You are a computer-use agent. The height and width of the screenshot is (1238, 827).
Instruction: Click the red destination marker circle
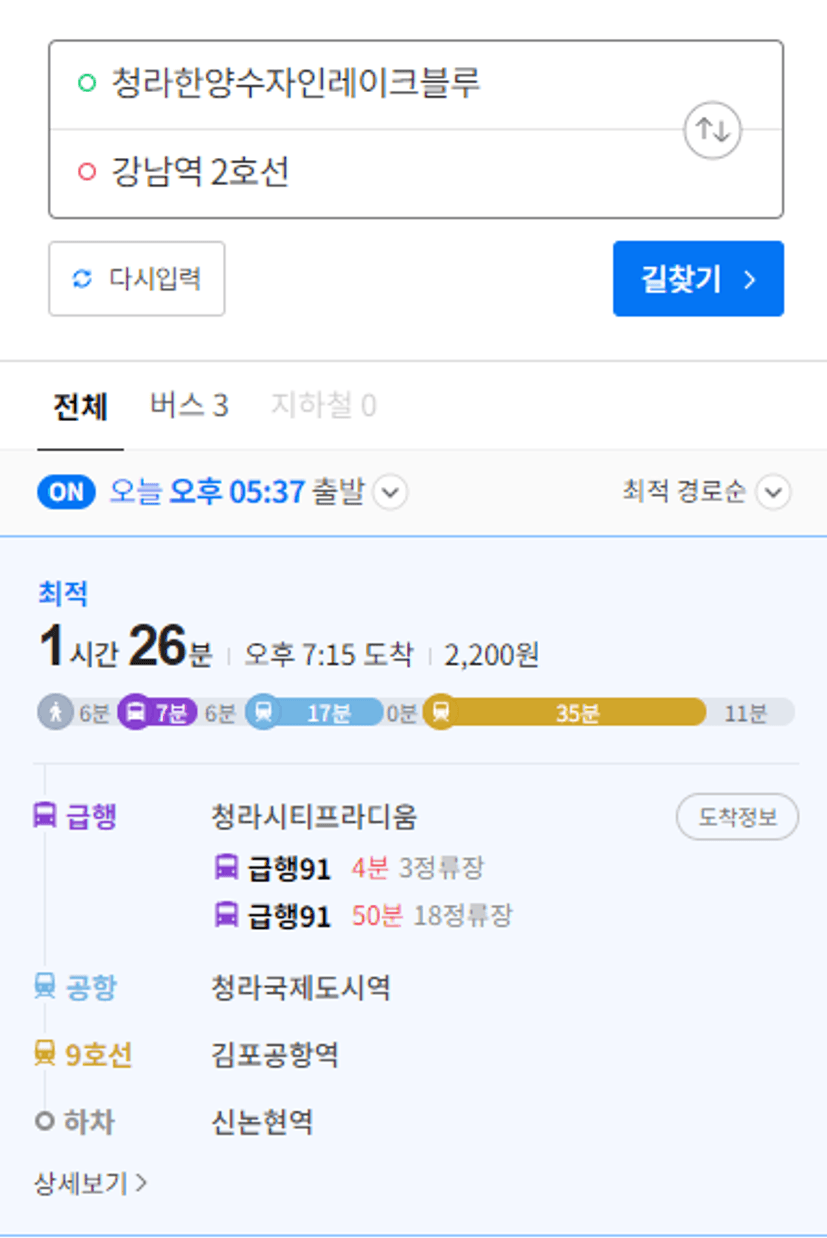pos(87,172)
